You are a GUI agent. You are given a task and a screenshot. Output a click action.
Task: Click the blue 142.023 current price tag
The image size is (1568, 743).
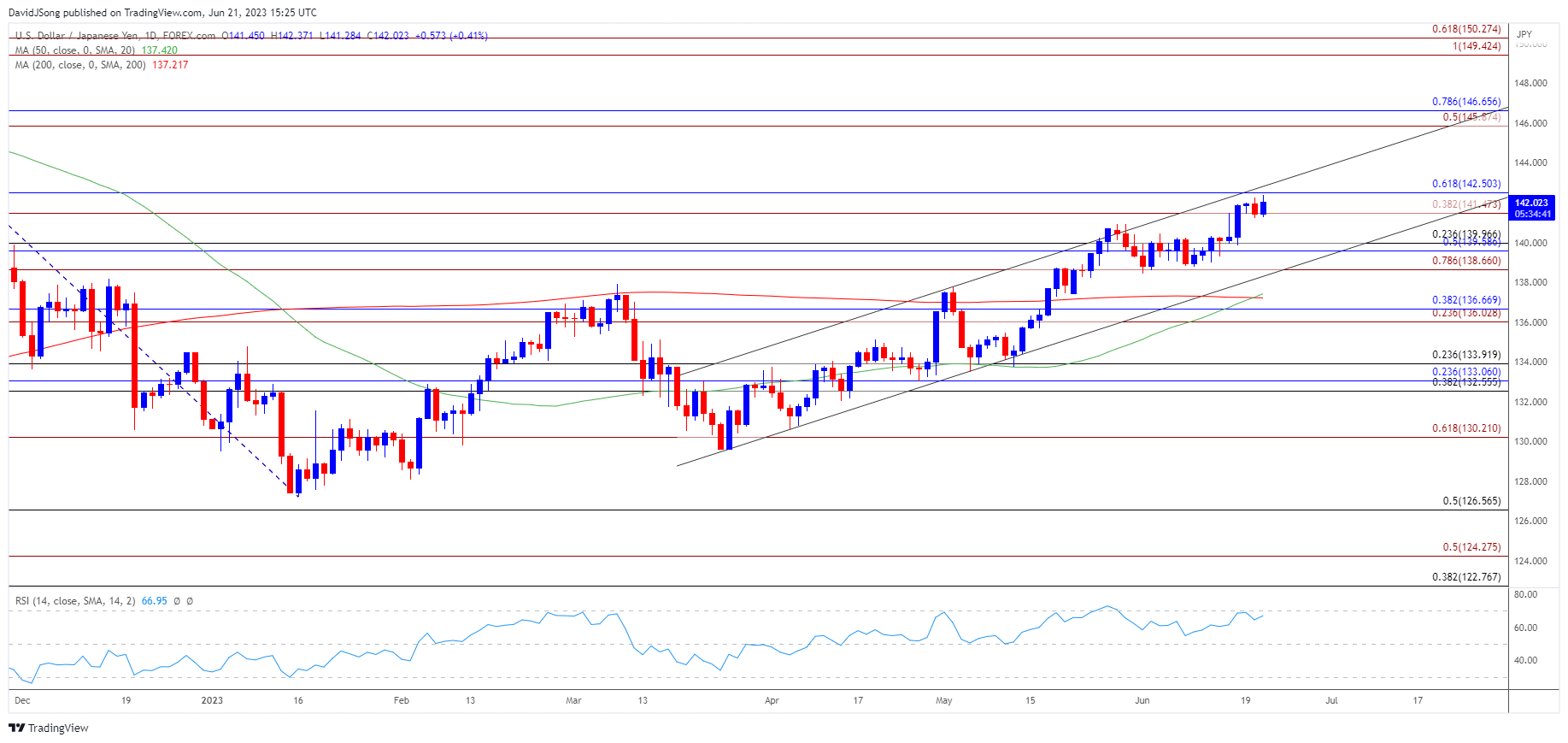pyautogui.click(x=1531, y=208)
